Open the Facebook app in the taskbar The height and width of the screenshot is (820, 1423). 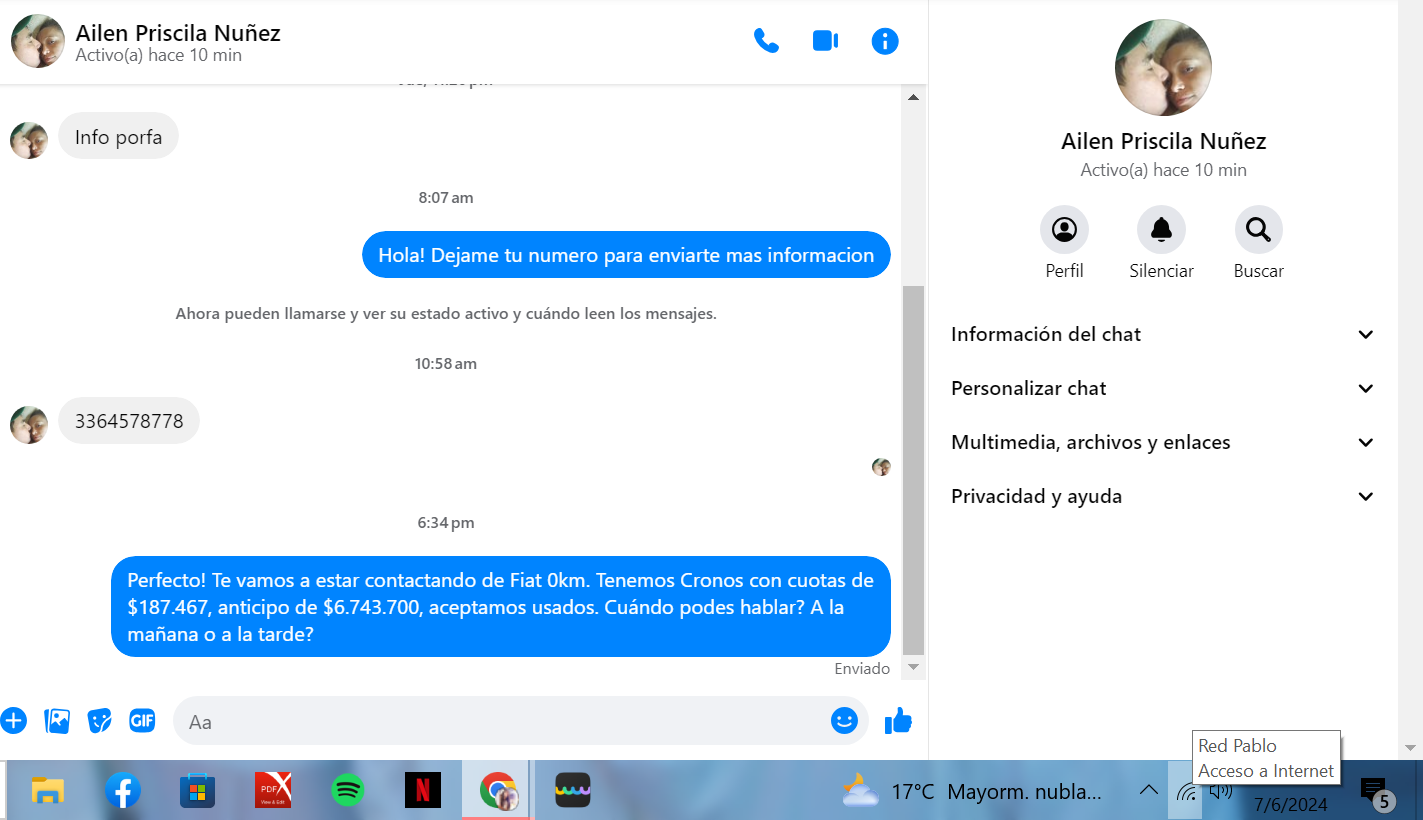point(123,791)
